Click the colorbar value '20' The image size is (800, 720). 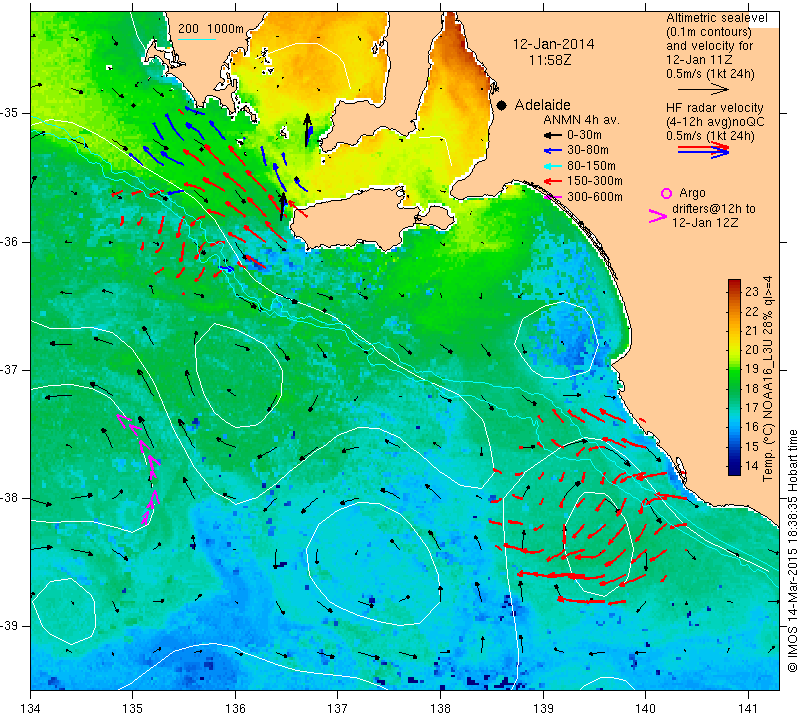coord(752,350)
